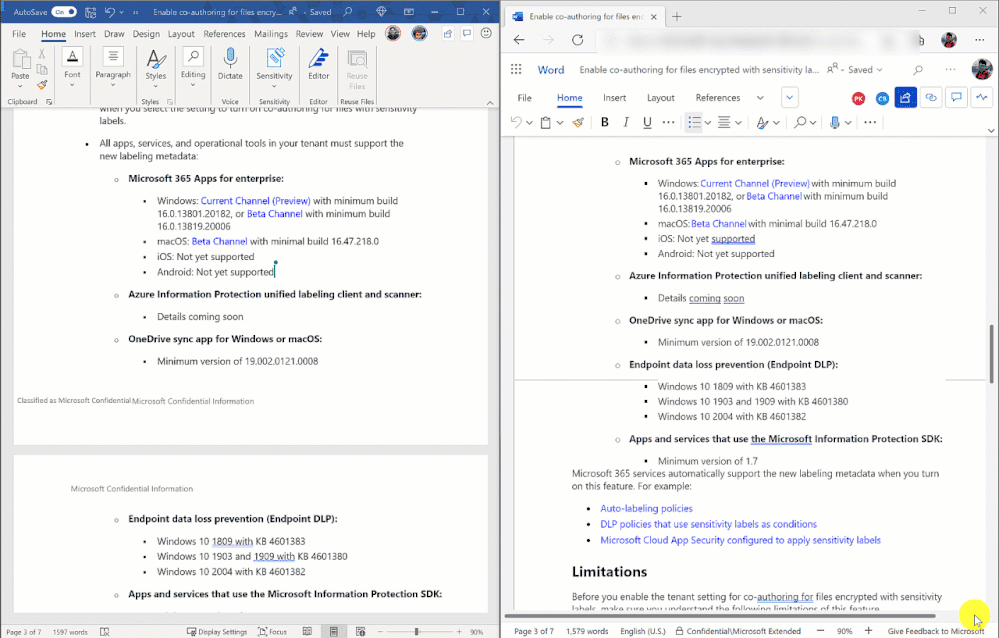Click the Copy icon in desktop Word ribbon

42,69
